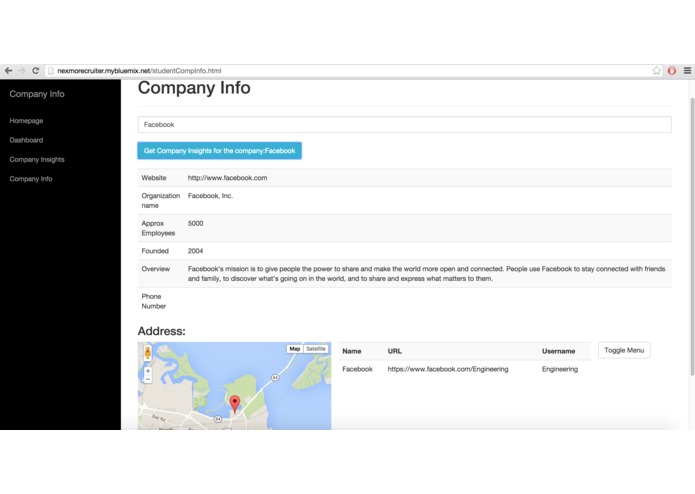Click the URL column header
Image resolution: width=695 pixels, height=494 pixels.
pyautogui.click(x=394, y=351)
